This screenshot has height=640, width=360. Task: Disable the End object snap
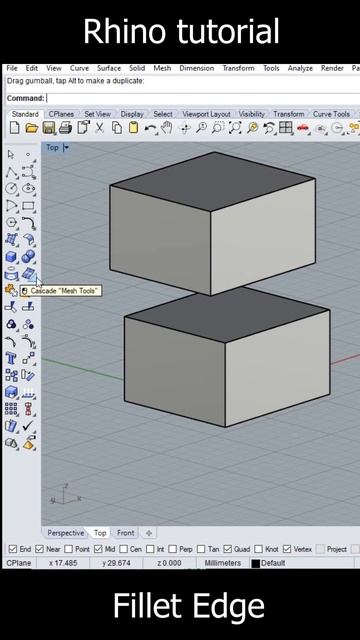point(13,549)
